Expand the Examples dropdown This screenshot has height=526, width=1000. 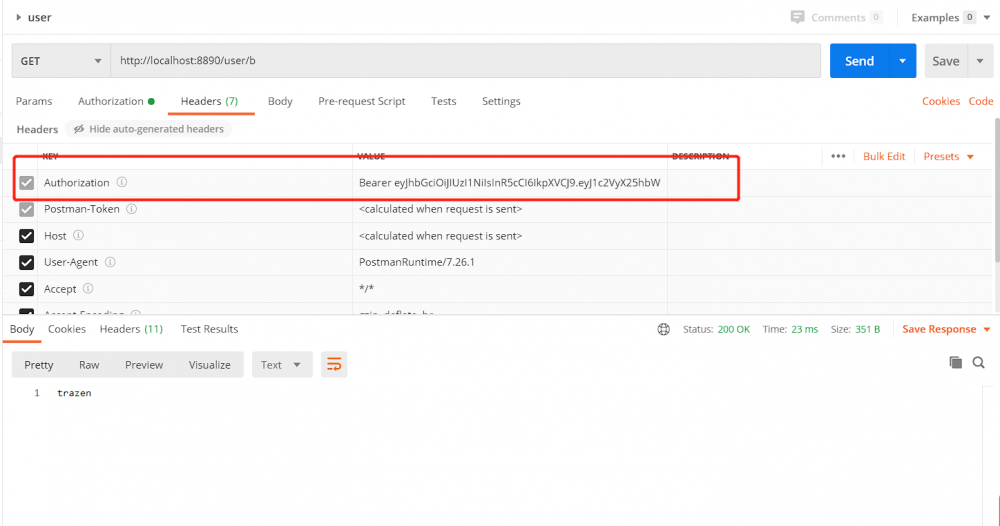pyautogui.click(x=987, y=18)
